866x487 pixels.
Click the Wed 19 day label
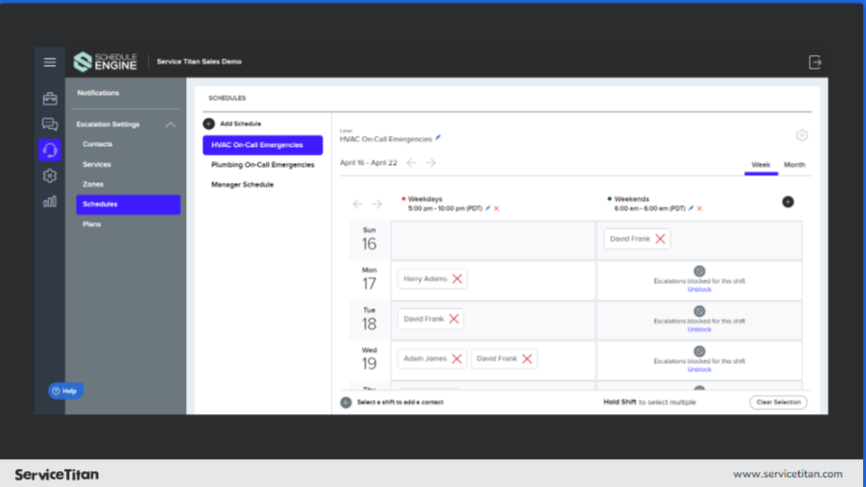pyautogui.click(x=369, y=359)
